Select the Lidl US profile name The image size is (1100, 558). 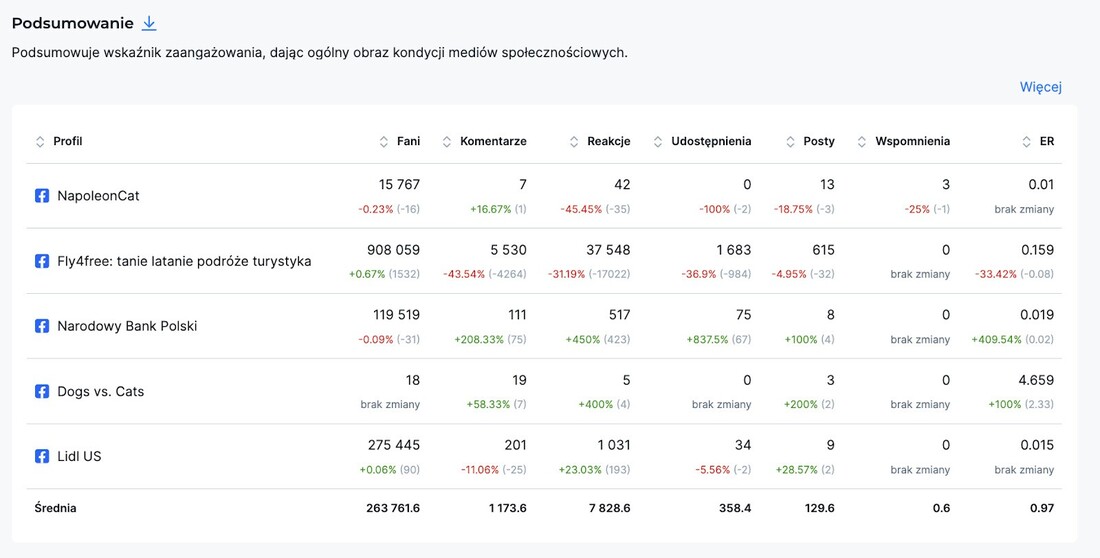coord(79,456)
